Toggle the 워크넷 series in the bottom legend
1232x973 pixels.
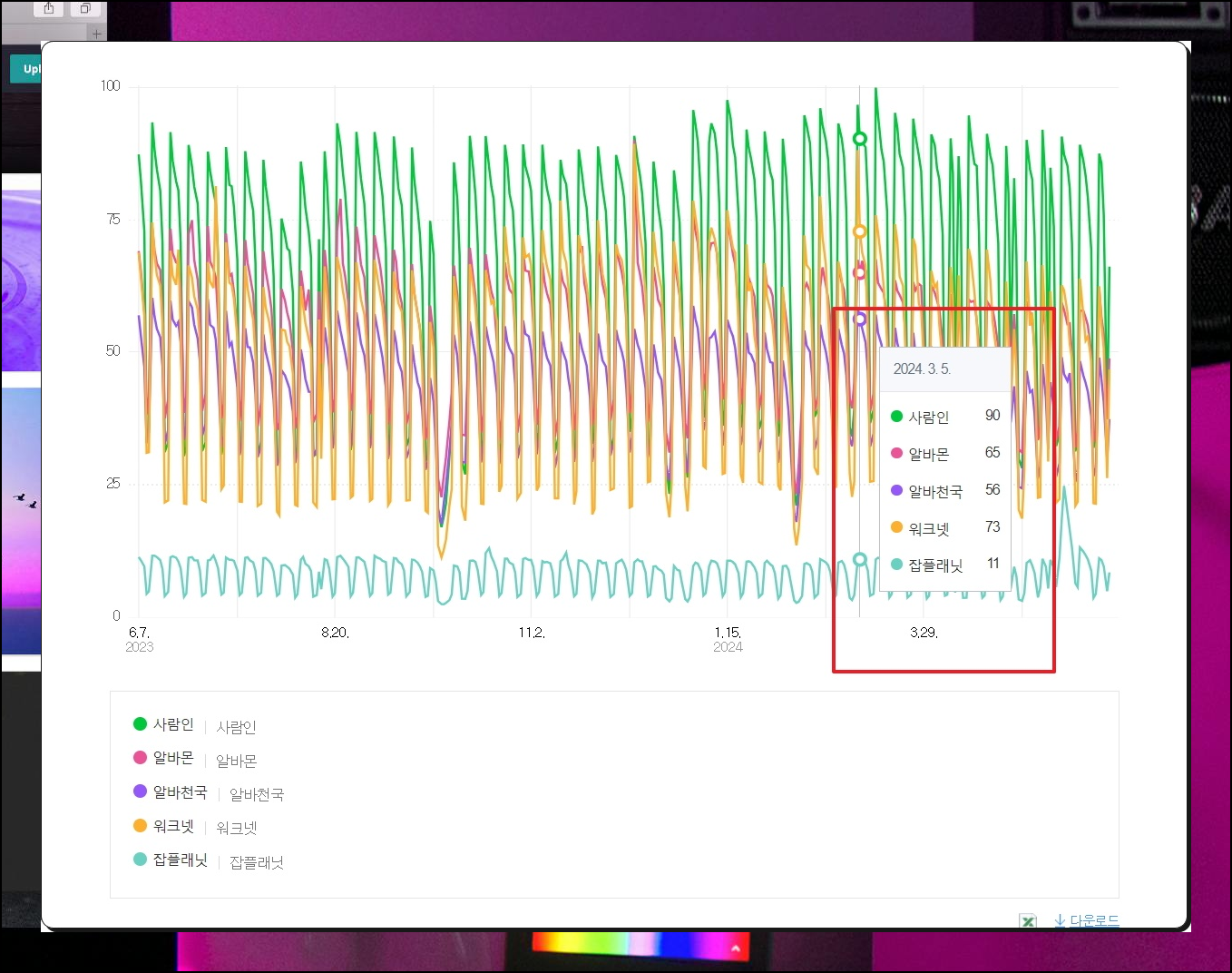164,826
